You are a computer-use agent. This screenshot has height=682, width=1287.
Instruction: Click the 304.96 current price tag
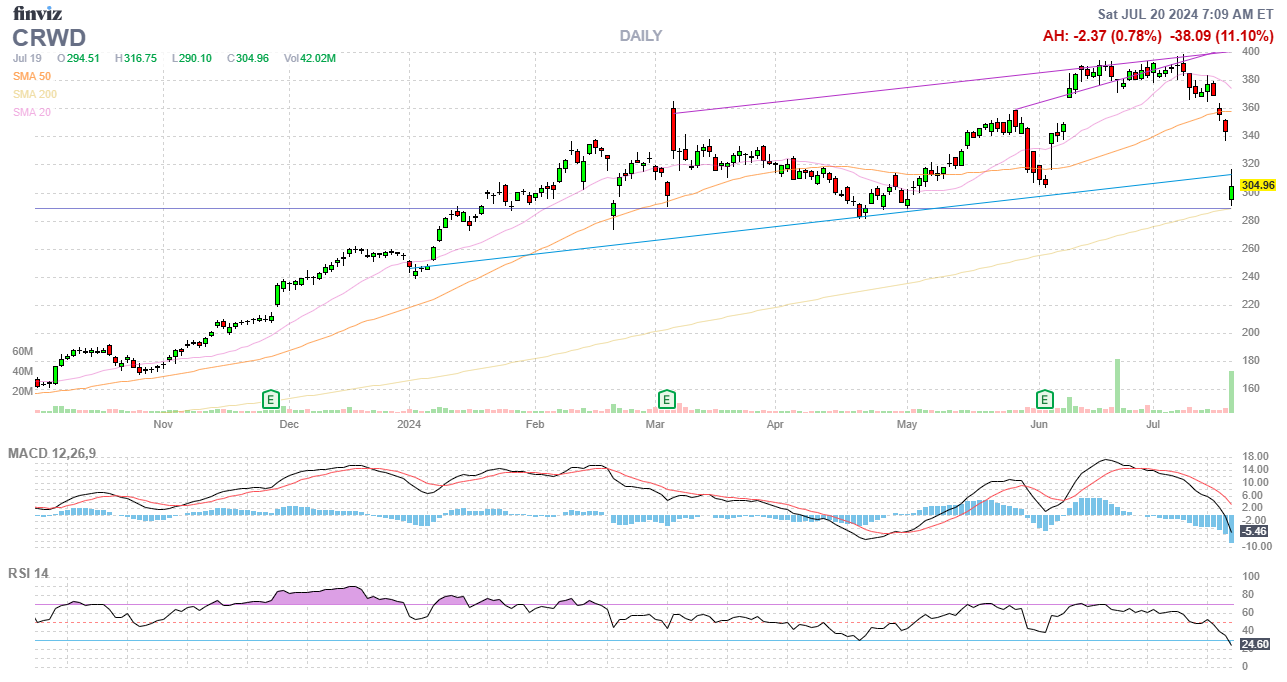(1257, 185)
